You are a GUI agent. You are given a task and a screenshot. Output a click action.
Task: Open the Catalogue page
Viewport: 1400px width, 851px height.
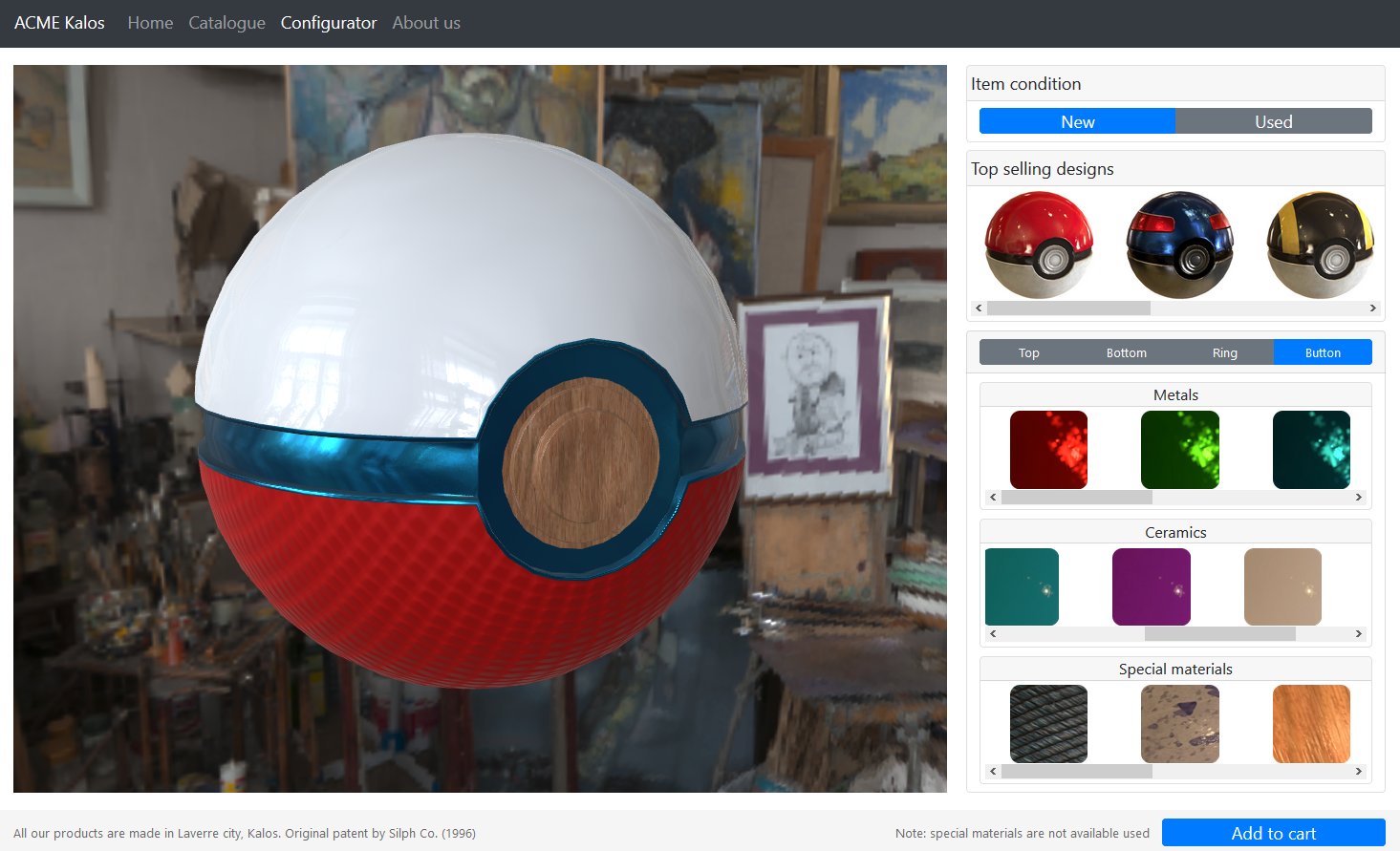pyautogui.click(x=226, y=23)
